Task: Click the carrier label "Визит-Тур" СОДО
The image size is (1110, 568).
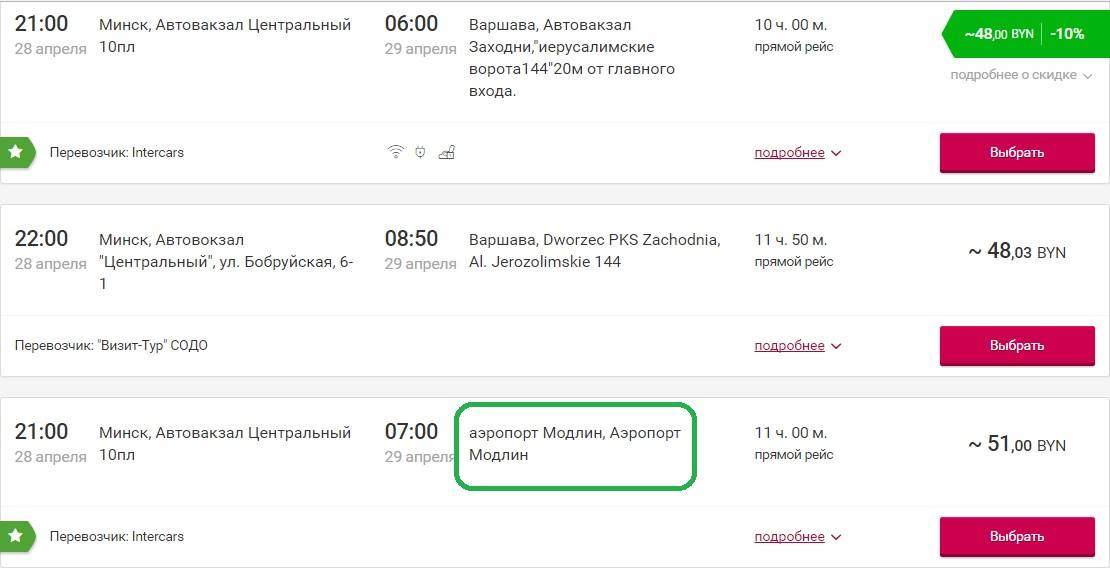Action: click(111, 346)
